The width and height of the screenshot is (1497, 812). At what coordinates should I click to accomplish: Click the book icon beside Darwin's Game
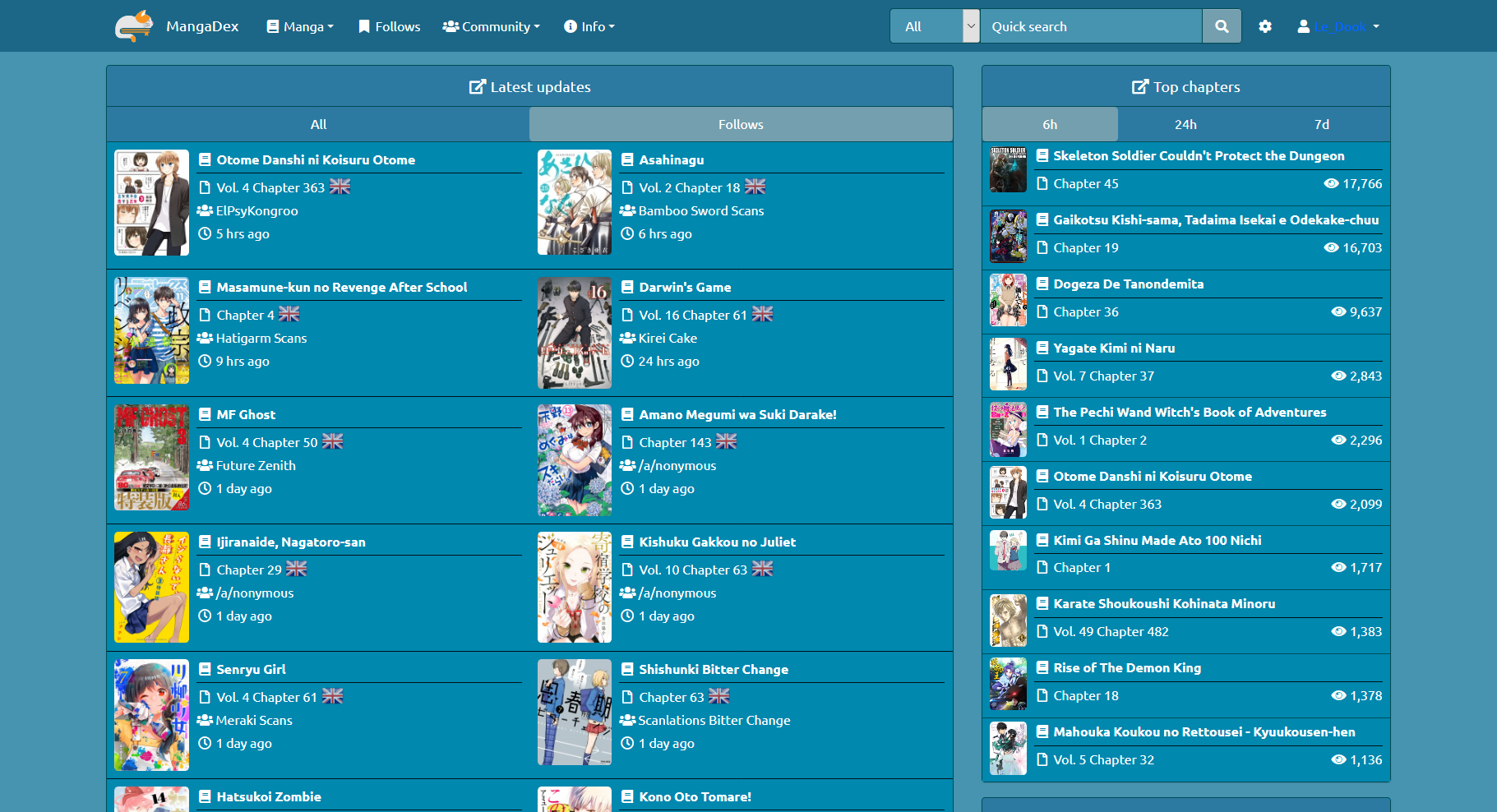click(627, 287)
